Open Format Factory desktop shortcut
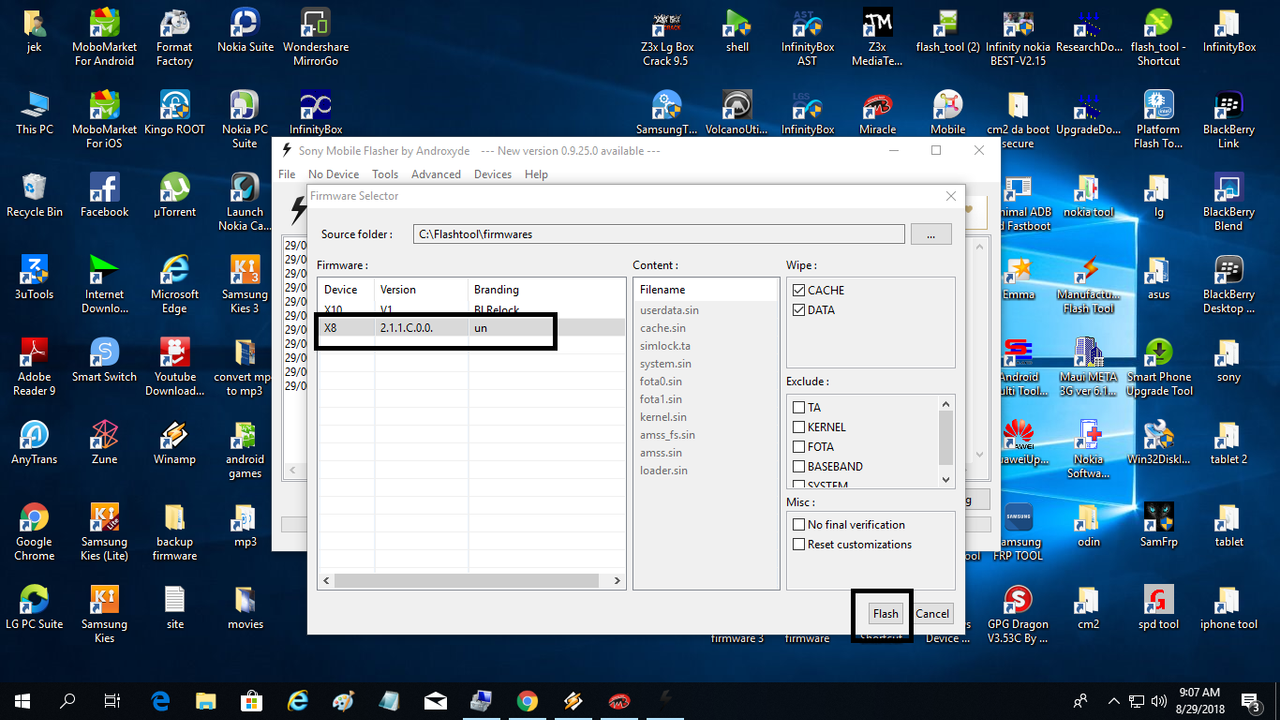 [x=174, y=38]
